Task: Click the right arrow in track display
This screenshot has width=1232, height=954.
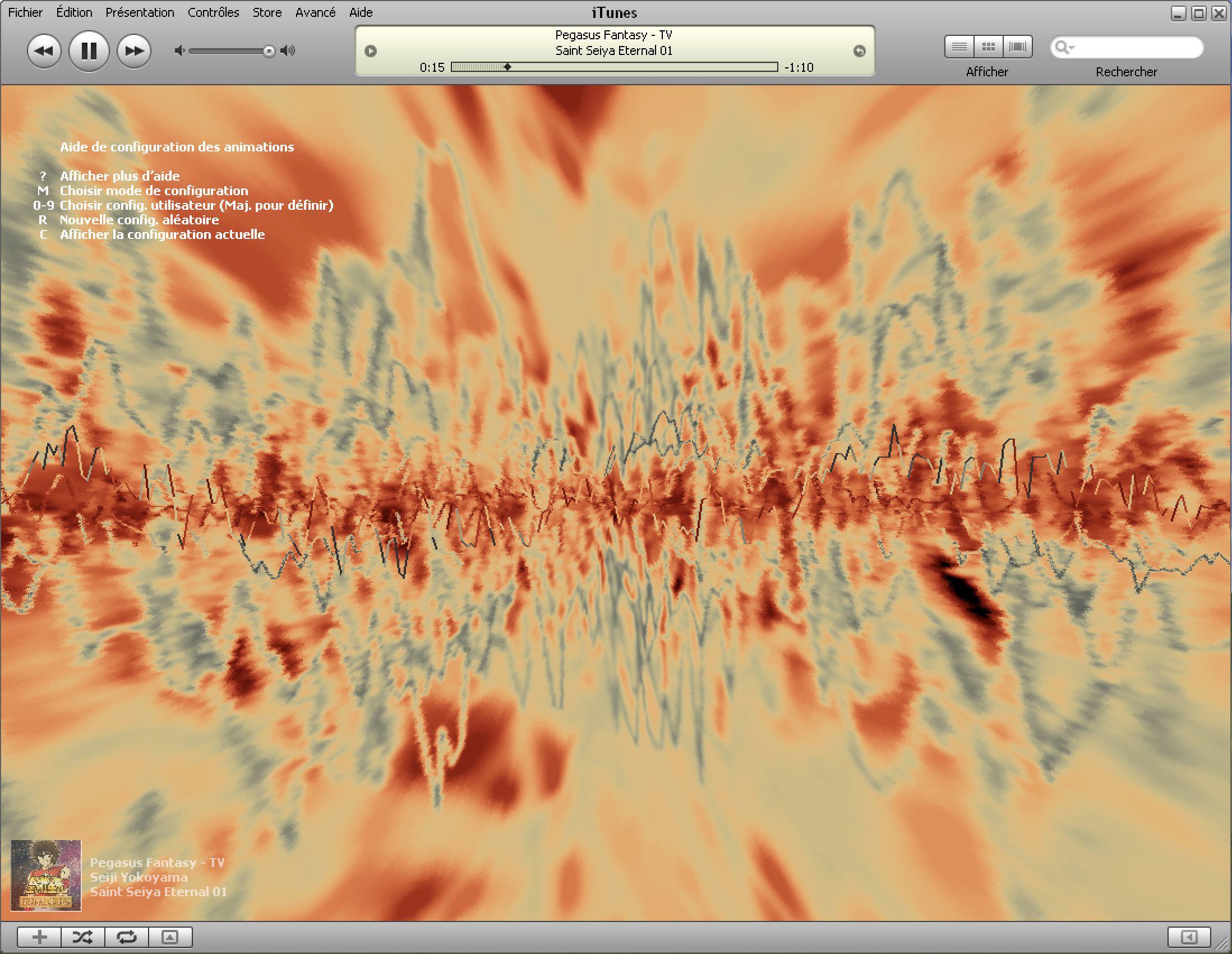Action: [x=859, y=52]
